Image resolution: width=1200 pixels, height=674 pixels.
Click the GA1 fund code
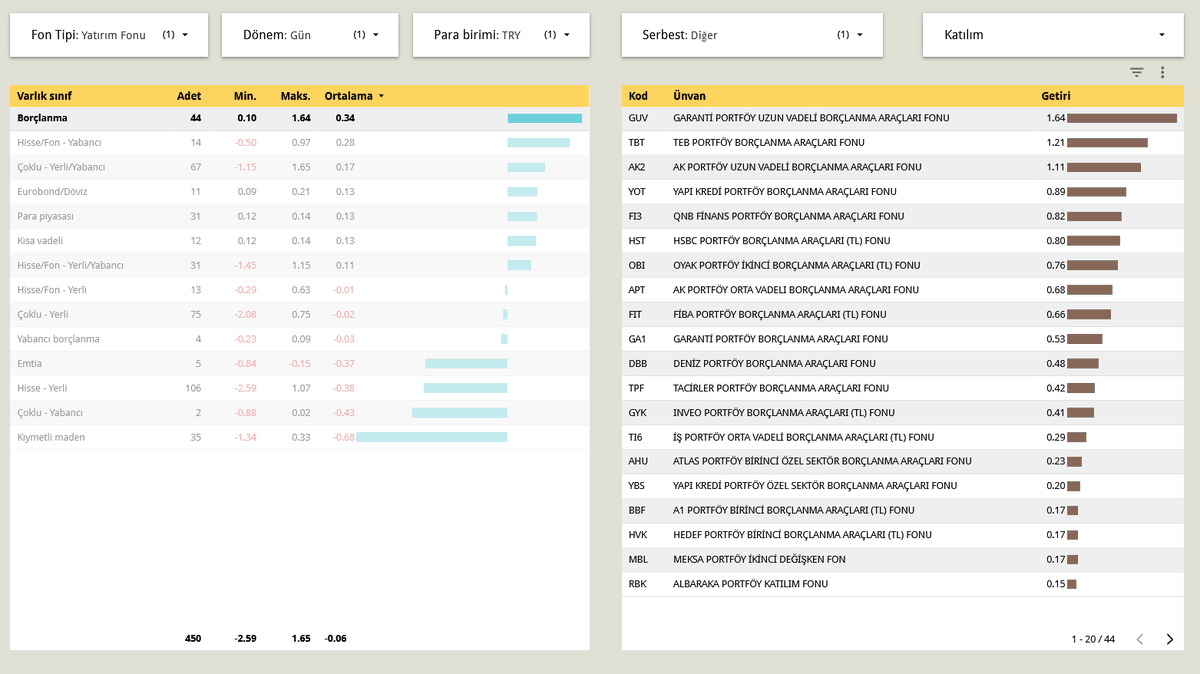click(637, 339)
